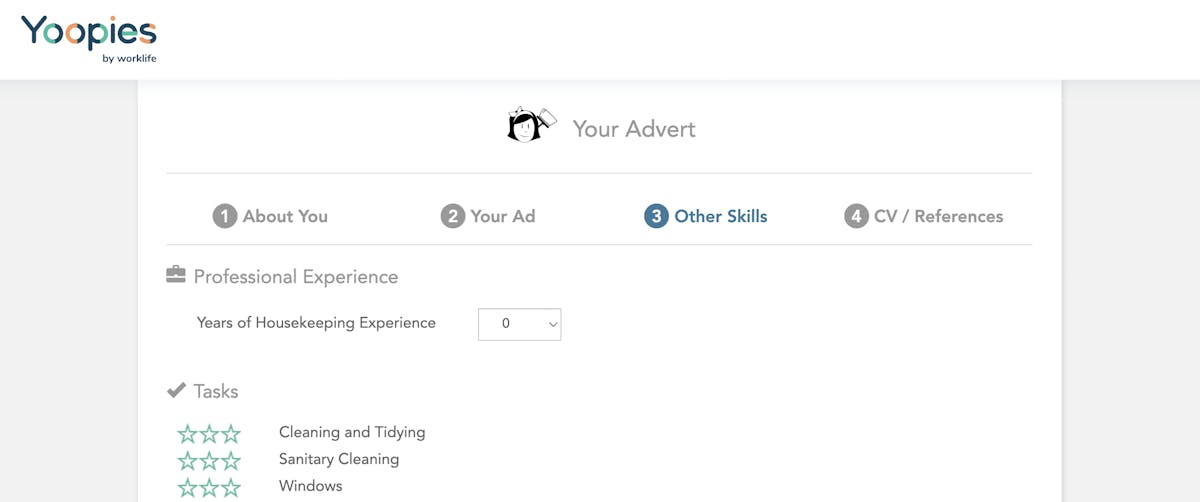The height and width of the screenshot is (502, 1200).
Task: Click the step 1 number circle
Action: point(224,216)
